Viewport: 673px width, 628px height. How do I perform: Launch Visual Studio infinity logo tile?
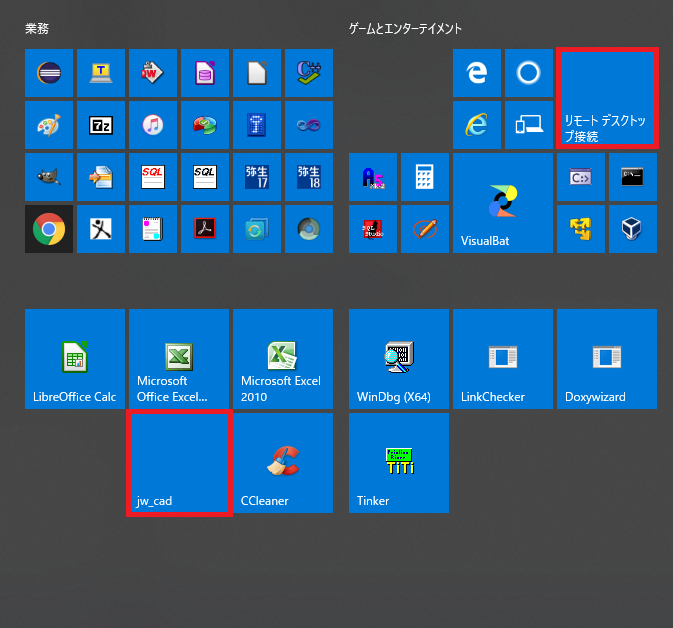click(309, 125)
